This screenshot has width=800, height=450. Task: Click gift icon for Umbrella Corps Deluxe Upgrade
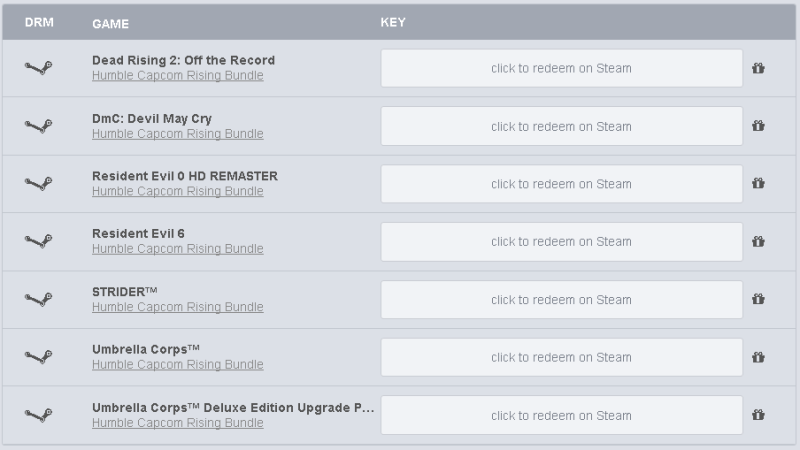coord(758,415)
